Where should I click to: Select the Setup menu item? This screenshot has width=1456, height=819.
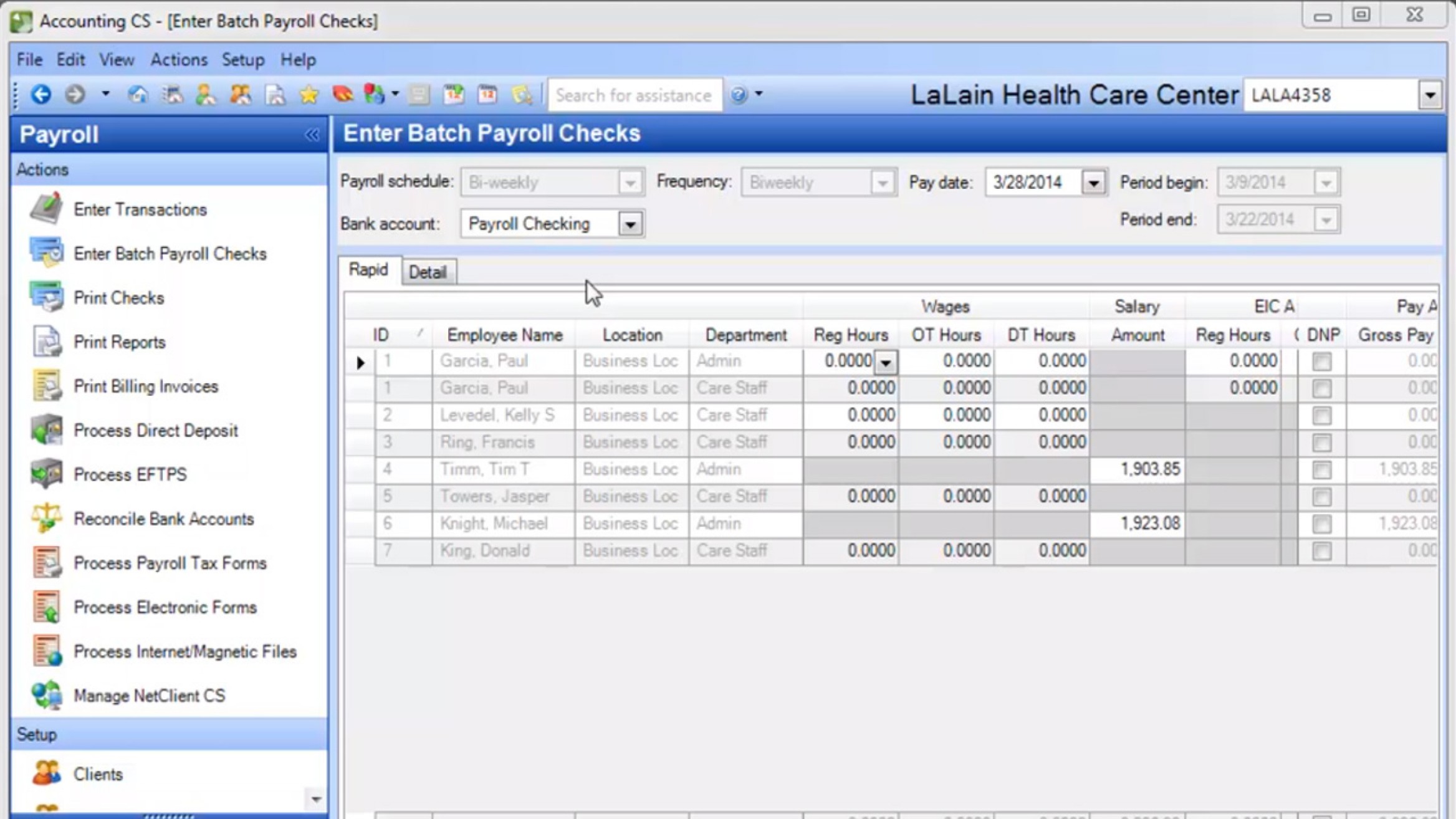243,59
